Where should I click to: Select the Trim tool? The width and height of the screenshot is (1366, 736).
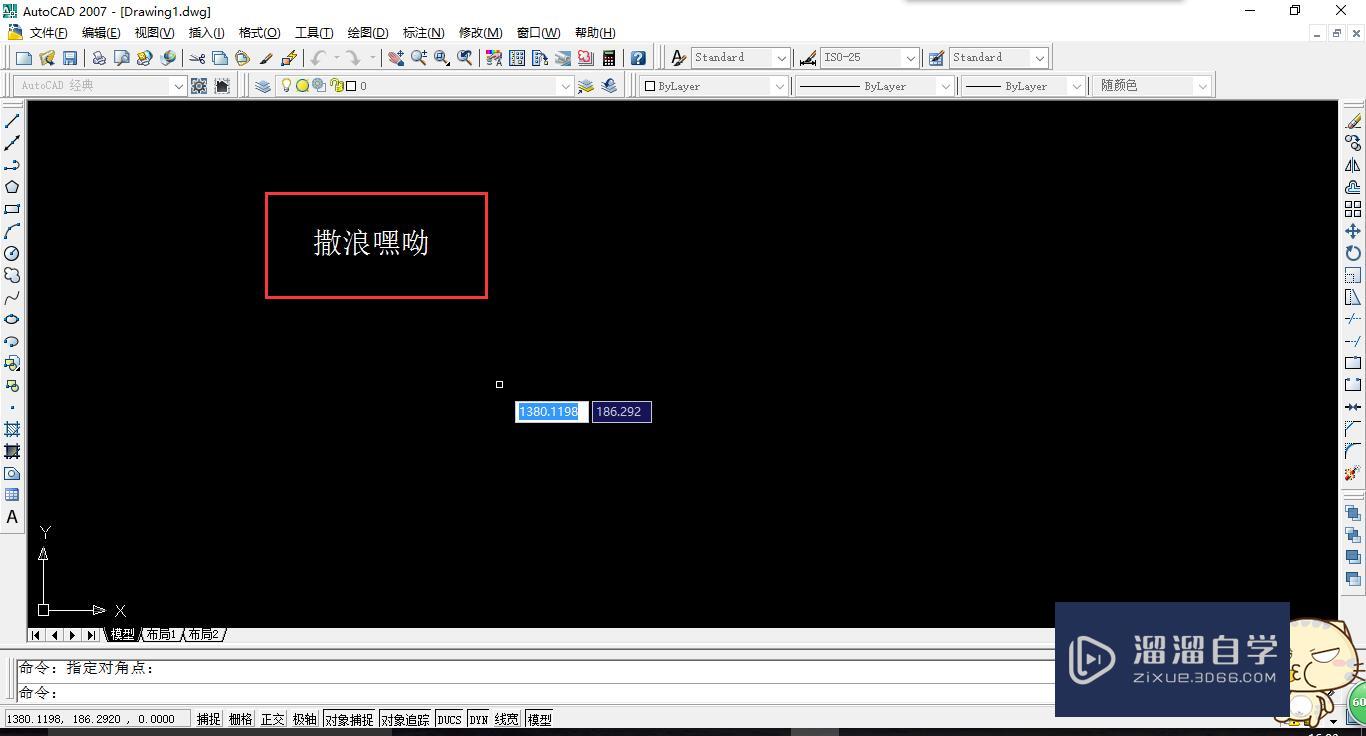click(x=1353, y=319)
